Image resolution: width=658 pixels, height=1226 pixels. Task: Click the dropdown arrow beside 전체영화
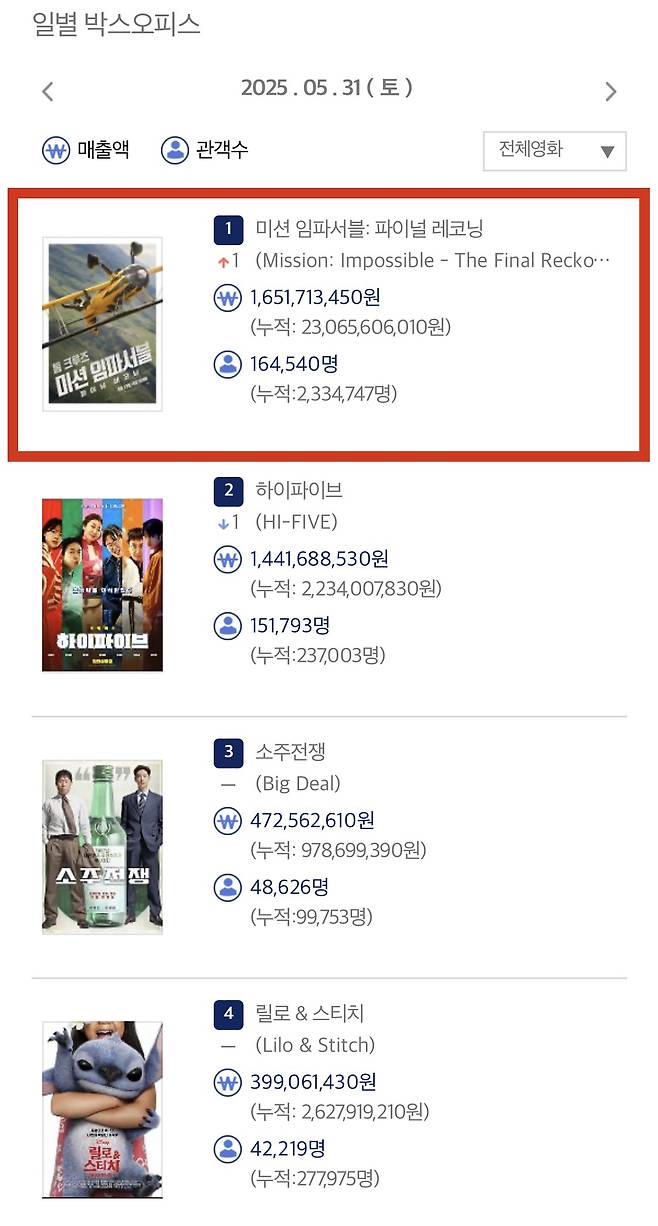click(607, 152)
